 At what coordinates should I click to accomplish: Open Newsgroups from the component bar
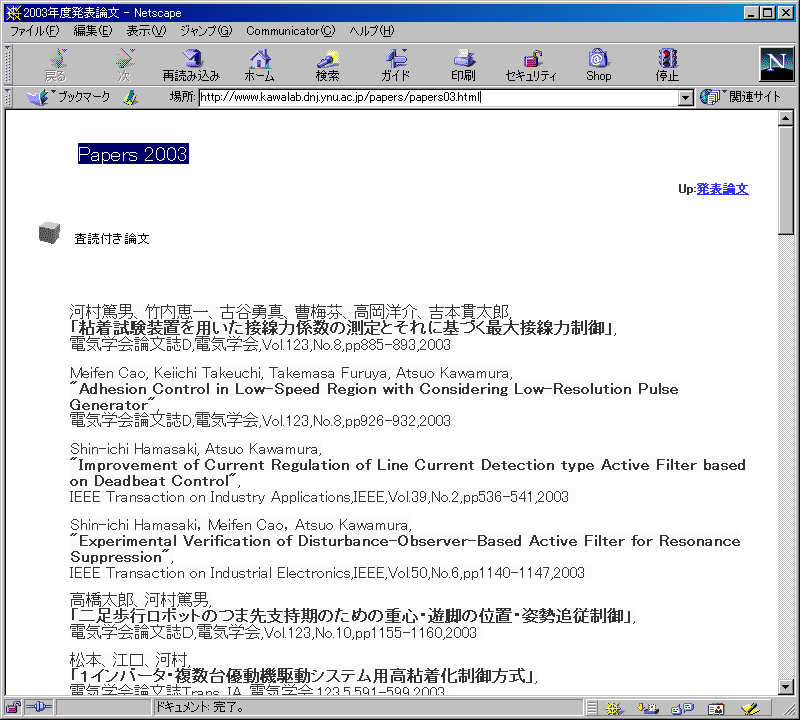683,708
